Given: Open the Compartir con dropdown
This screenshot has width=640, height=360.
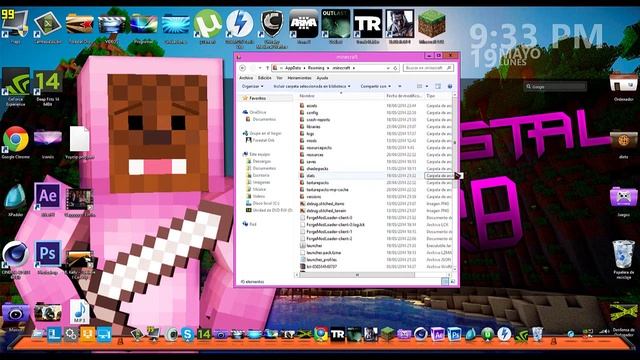Looking at the screenshot, I should click(x=375, y=86).
